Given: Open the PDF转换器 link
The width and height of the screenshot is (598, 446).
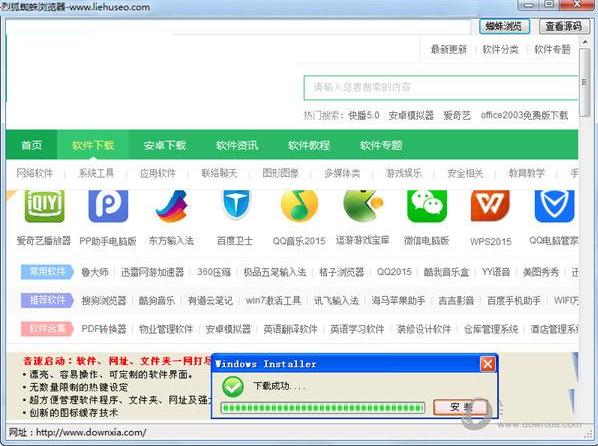Looking at the screenshot, I should coord(104,328).
